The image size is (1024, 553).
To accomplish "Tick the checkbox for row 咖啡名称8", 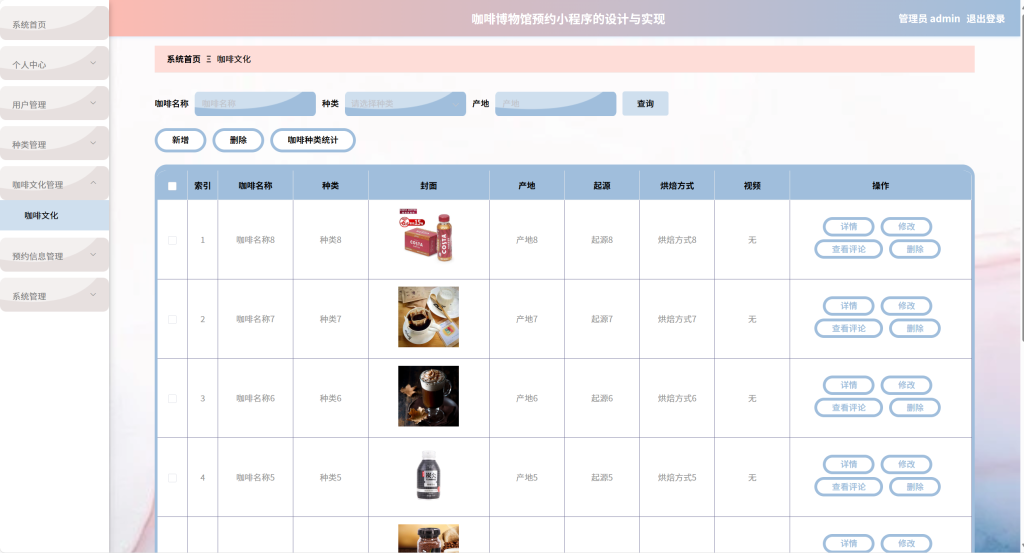I will coord(172,240).
